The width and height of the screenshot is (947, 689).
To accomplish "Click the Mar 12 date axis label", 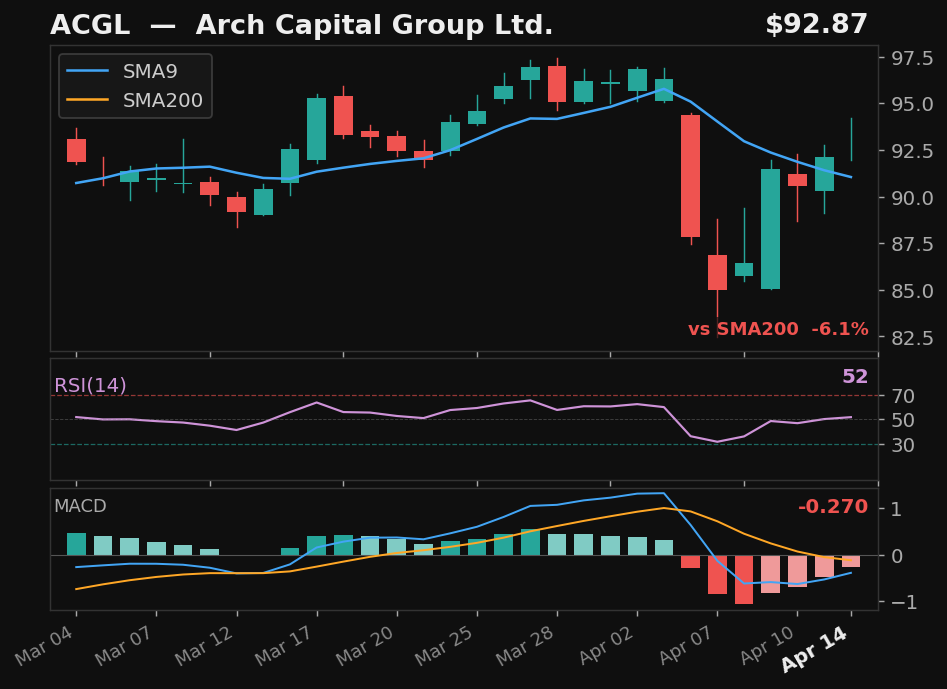I will (x=204, y=646).
